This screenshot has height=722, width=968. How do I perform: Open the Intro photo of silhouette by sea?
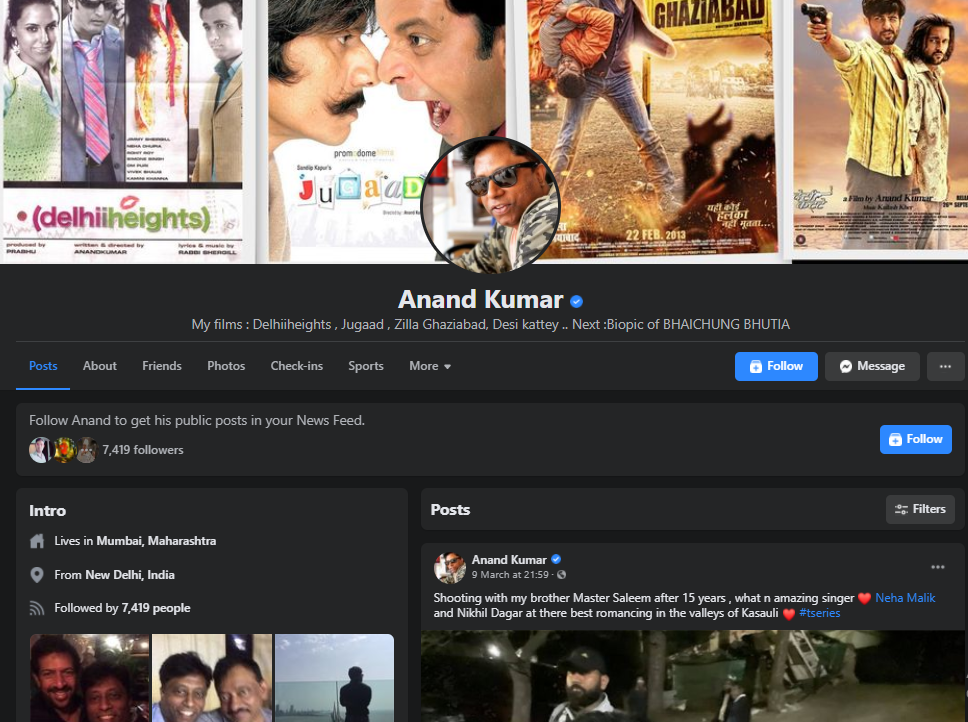point(334,678)
